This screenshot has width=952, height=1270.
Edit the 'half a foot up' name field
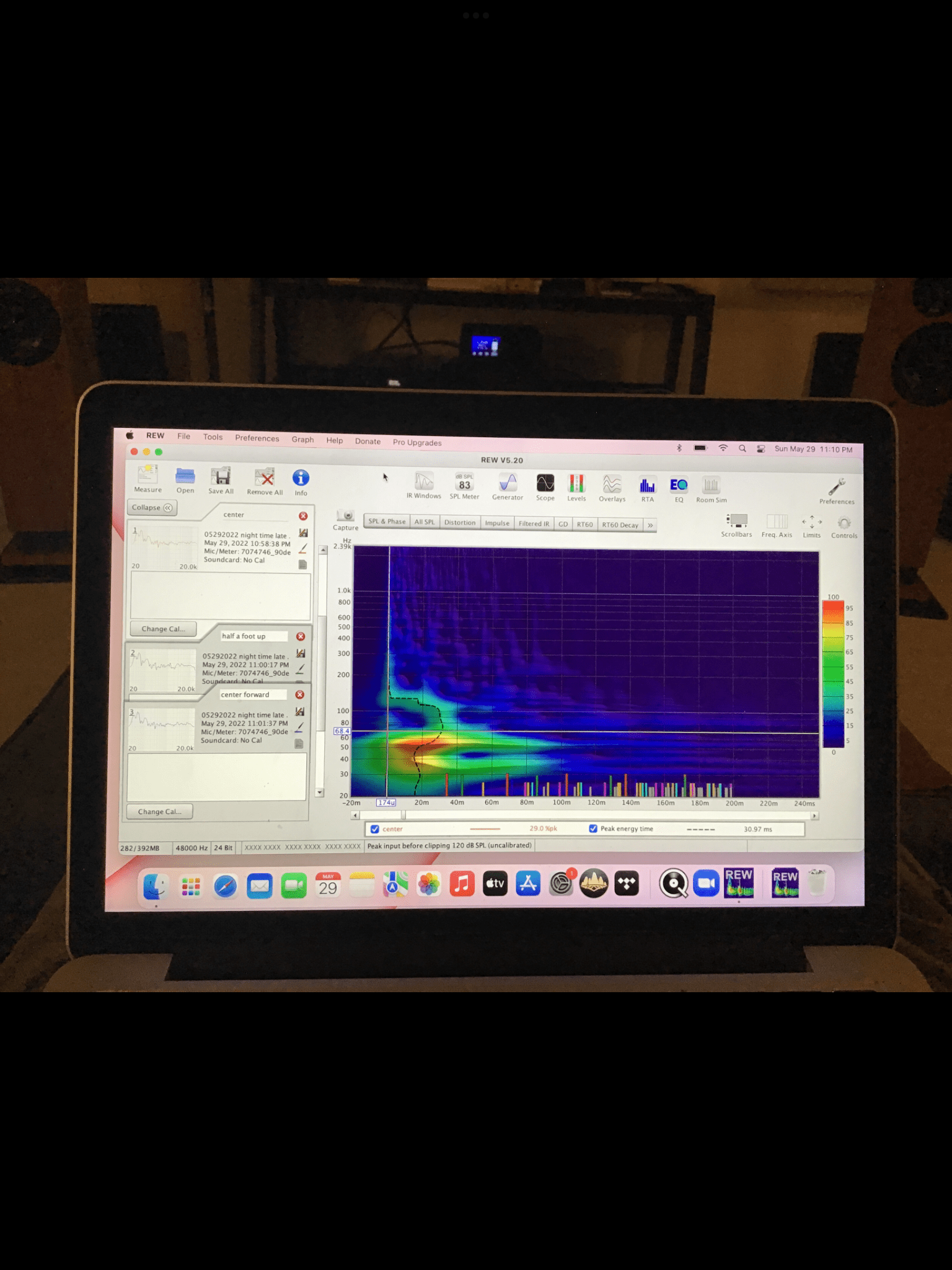click(254, 636)
